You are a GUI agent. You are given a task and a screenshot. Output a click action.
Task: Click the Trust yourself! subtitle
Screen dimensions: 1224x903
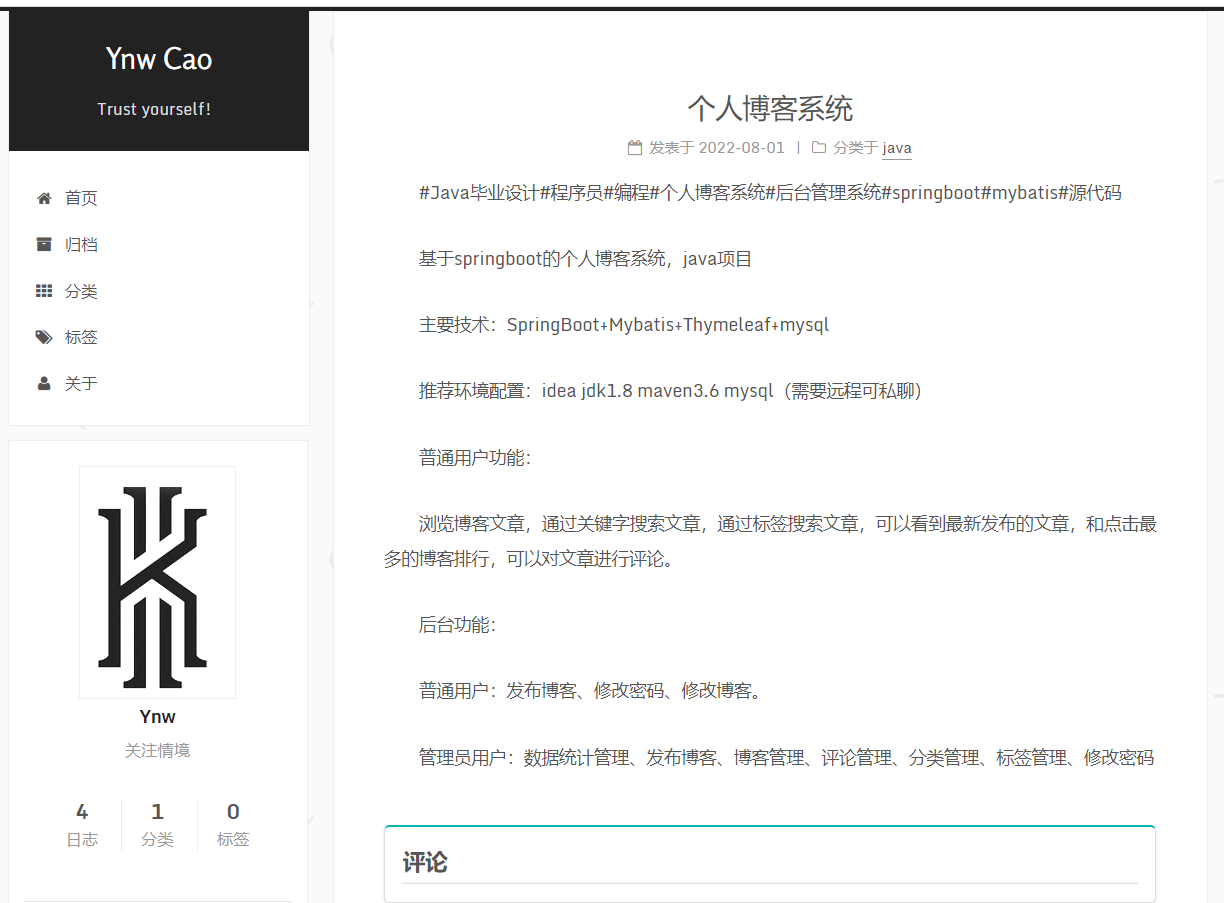[154, 109]
